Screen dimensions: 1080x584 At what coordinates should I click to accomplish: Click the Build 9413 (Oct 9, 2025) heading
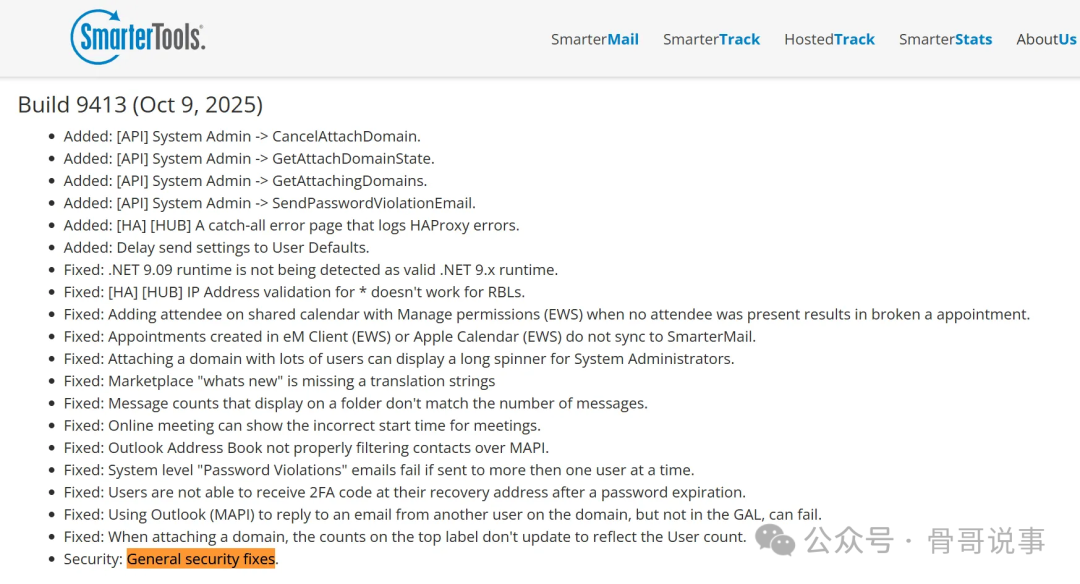140,104
